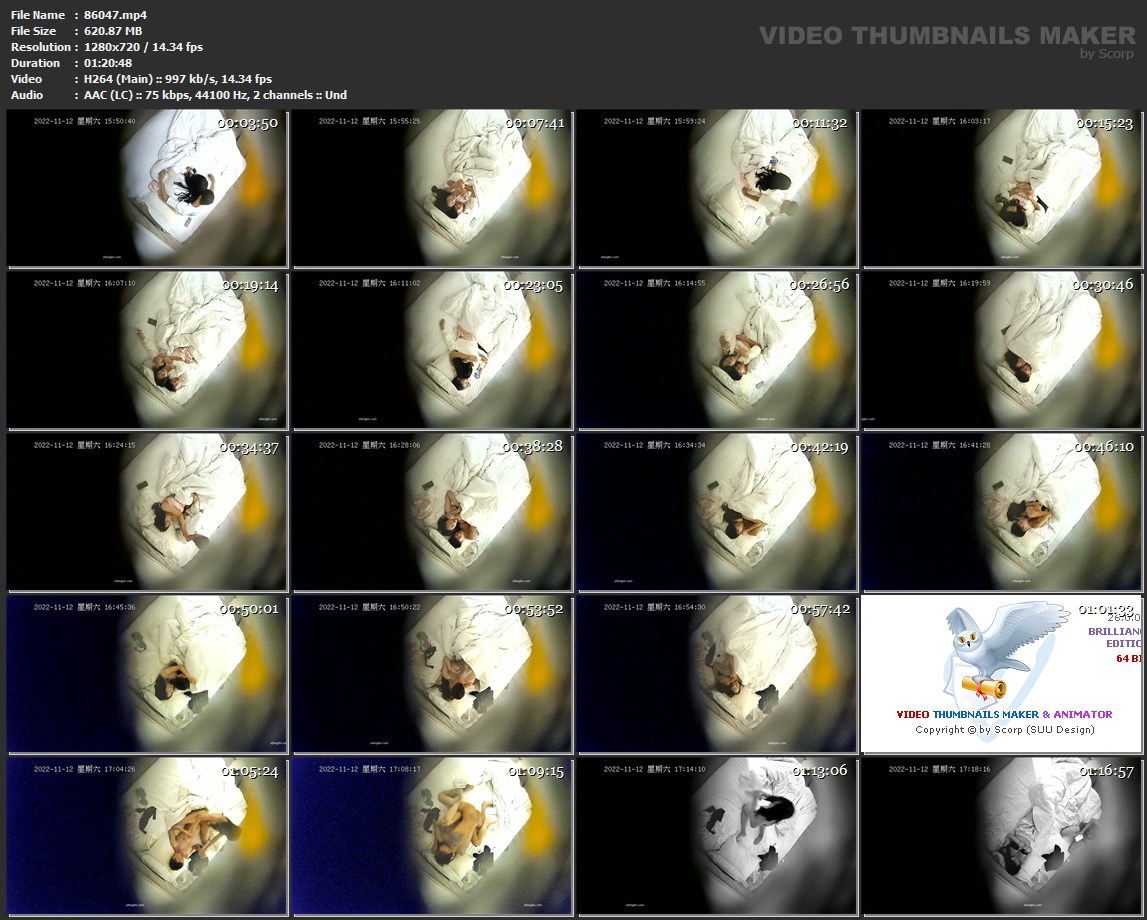Open the frame marked 00:11:32
Screen dimensions: 1147x920
717,189
